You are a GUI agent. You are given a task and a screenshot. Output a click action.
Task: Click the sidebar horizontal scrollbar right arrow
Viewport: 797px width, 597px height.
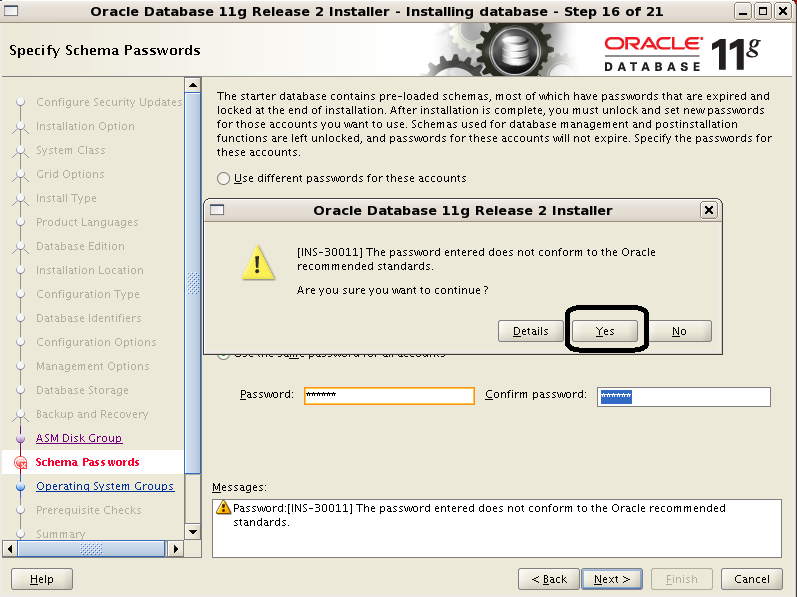[175, 548]
